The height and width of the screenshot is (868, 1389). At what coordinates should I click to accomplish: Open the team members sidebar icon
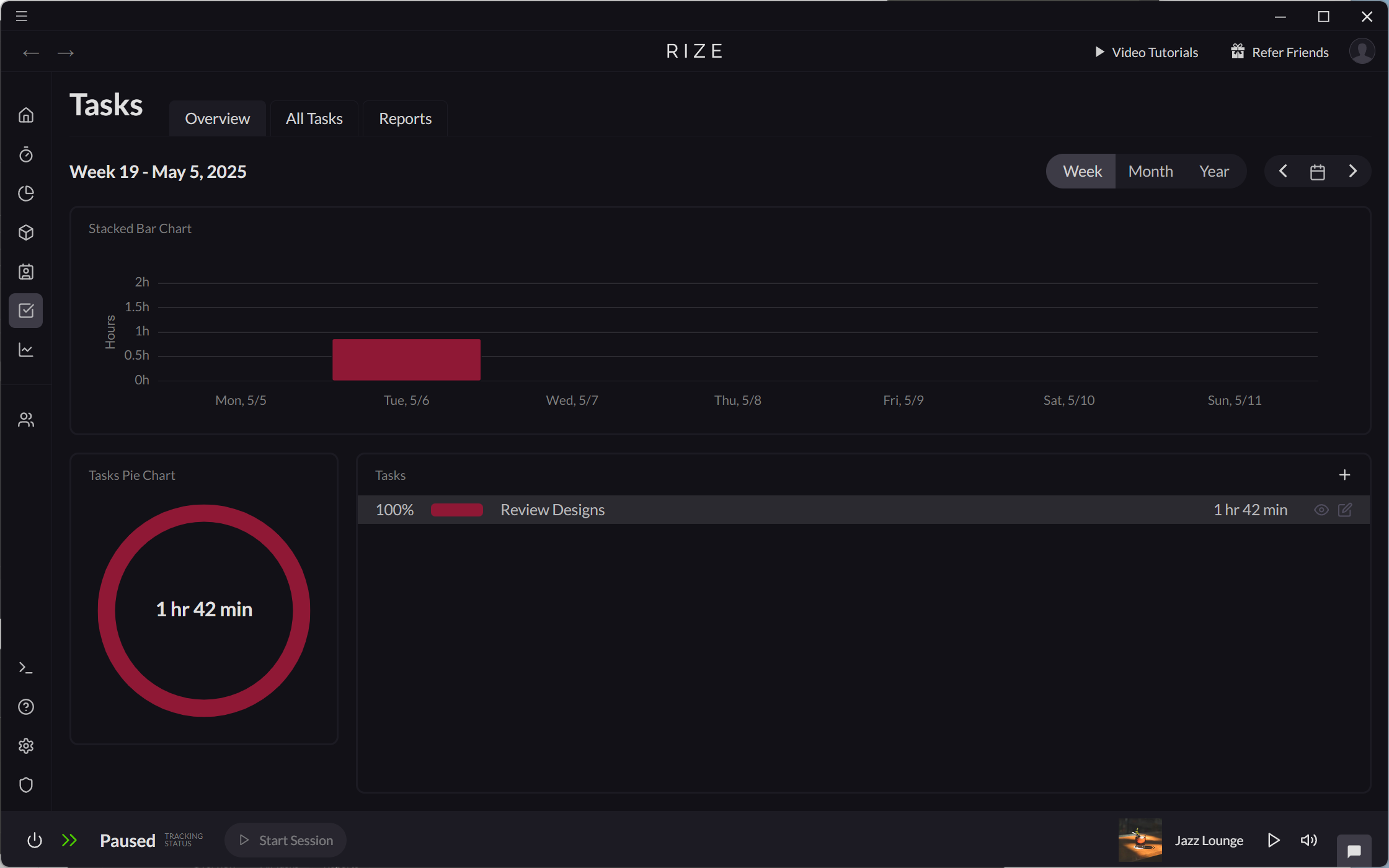point(26,419)
